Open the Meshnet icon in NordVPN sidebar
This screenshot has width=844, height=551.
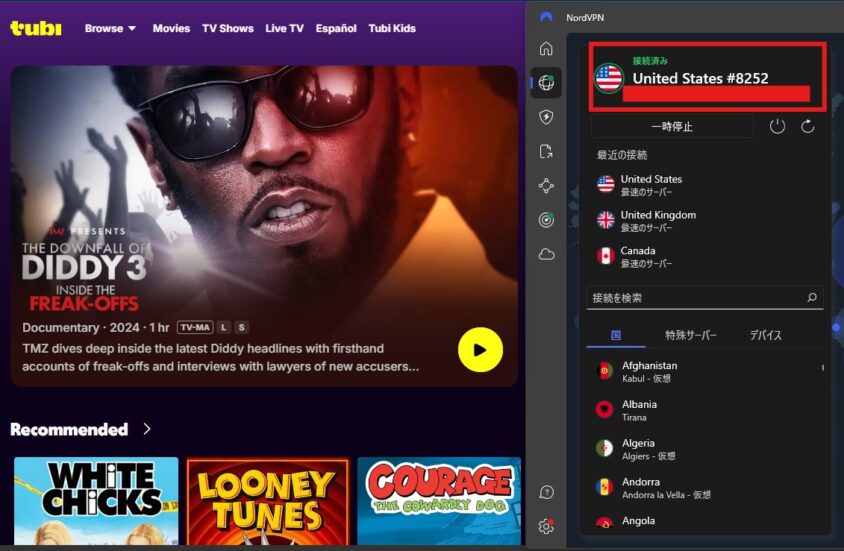click(546, 186)
